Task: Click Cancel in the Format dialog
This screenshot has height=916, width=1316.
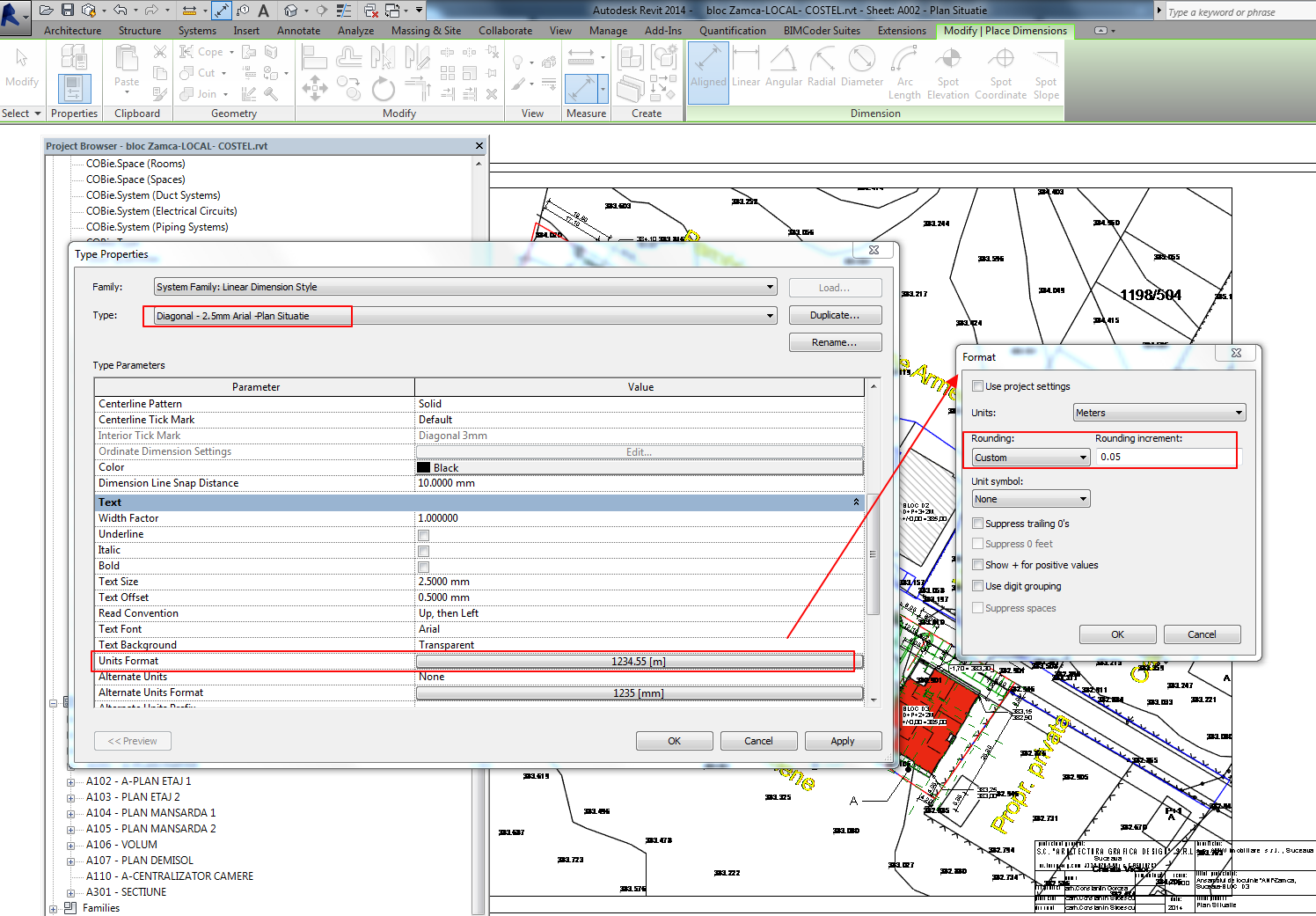Action: (x=1202, y=634)
